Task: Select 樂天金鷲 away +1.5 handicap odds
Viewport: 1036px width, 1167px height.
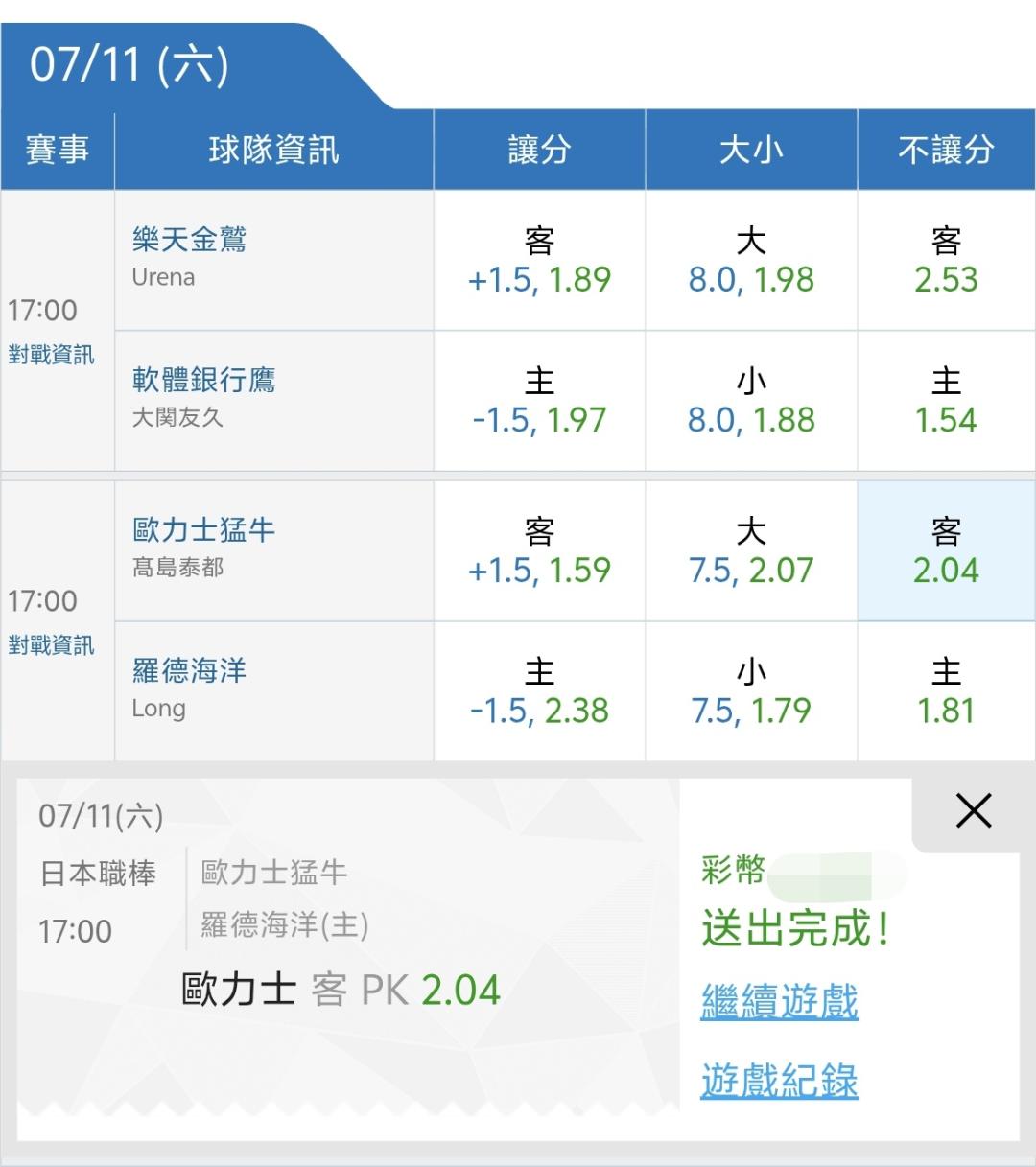Action: tap(539, 261)
